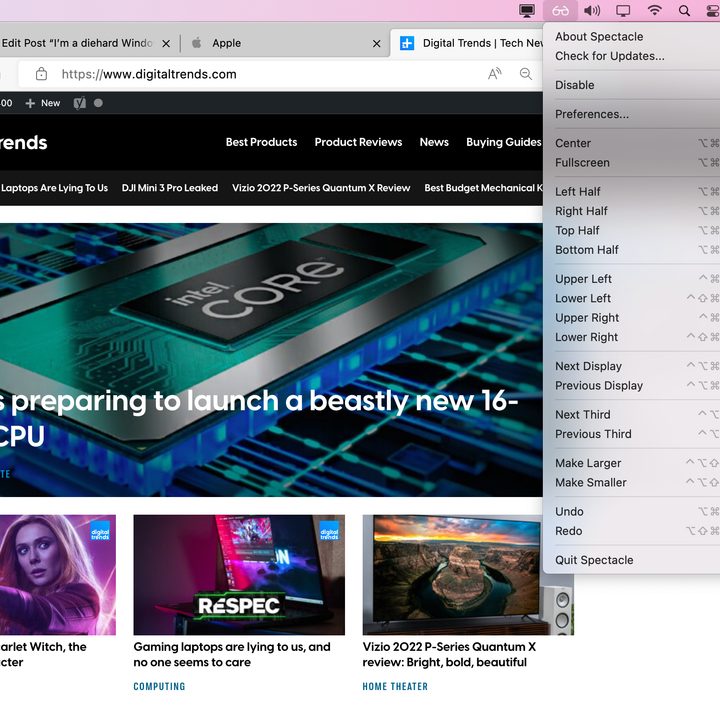
Task: Close the Edit Post tab
Action: (x=166, y=44)
